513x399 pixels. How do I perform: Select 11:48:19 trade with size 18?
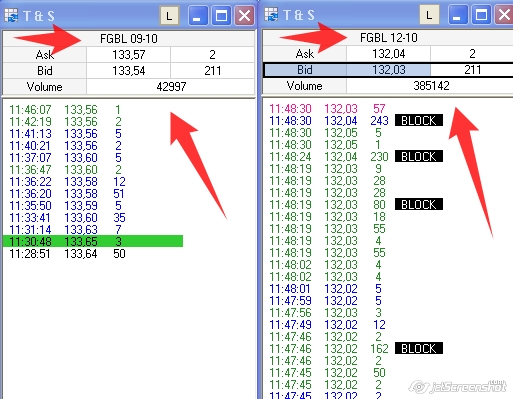[x=327, y=217]
